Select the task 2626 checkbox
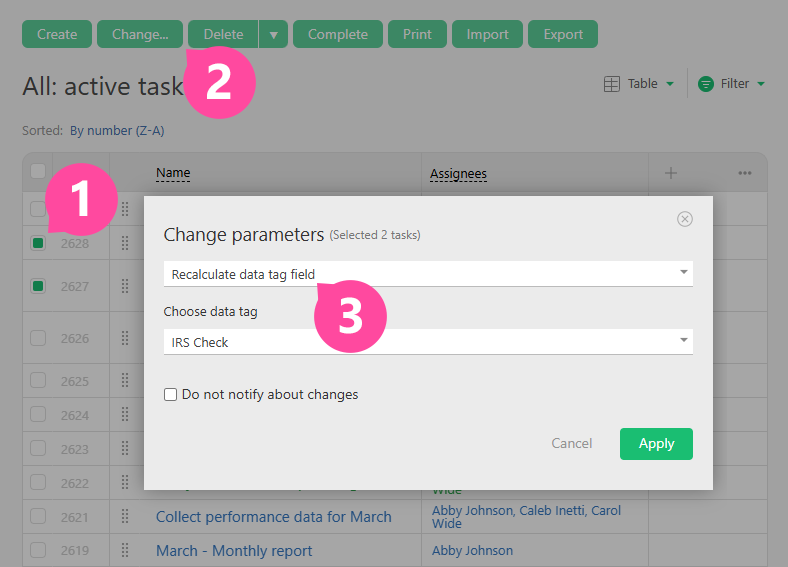 (x=38, y=338)
